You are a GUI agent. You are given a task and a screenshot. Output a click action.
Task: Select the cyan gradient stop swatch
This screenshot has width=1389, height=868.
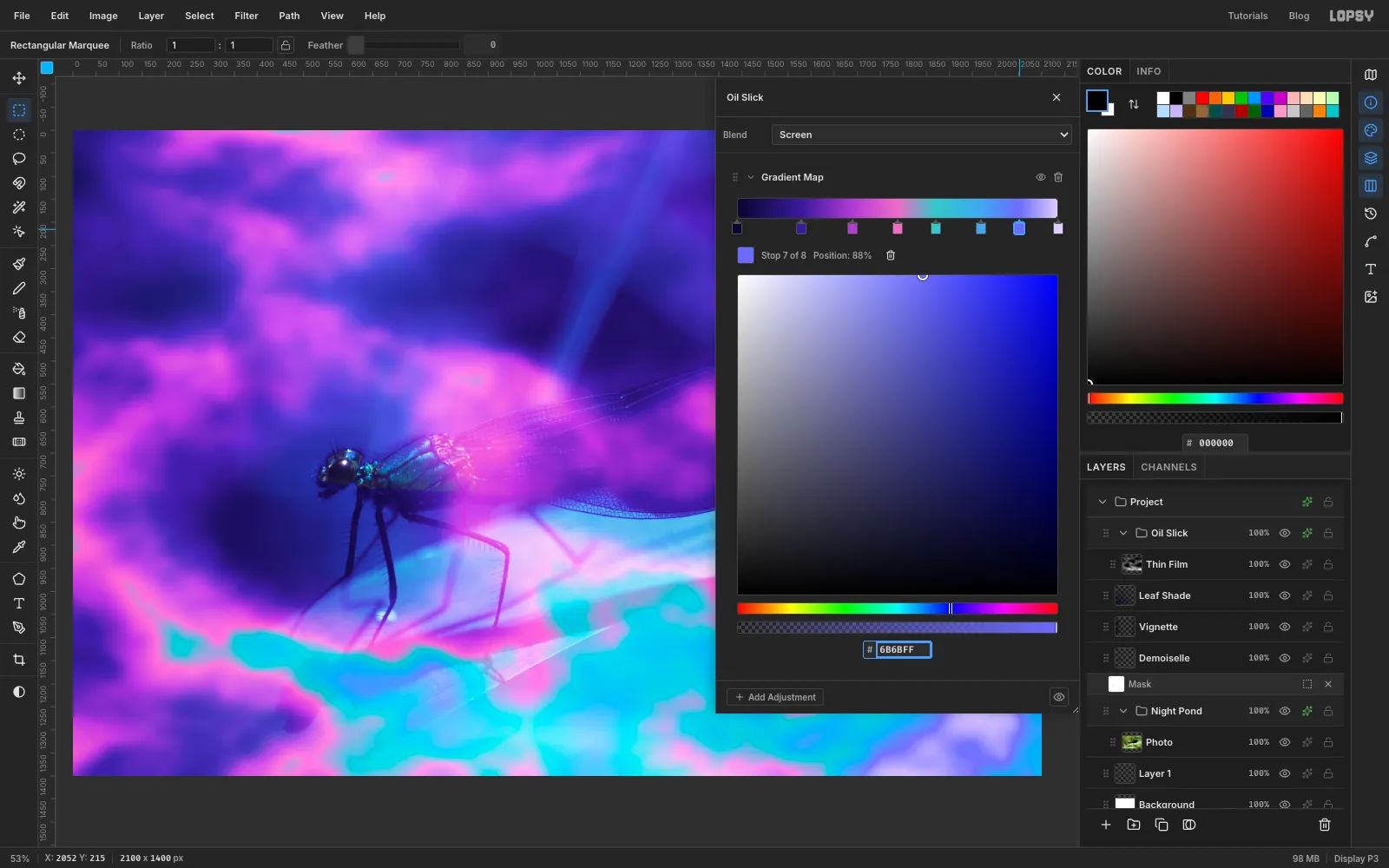point(936,227)
